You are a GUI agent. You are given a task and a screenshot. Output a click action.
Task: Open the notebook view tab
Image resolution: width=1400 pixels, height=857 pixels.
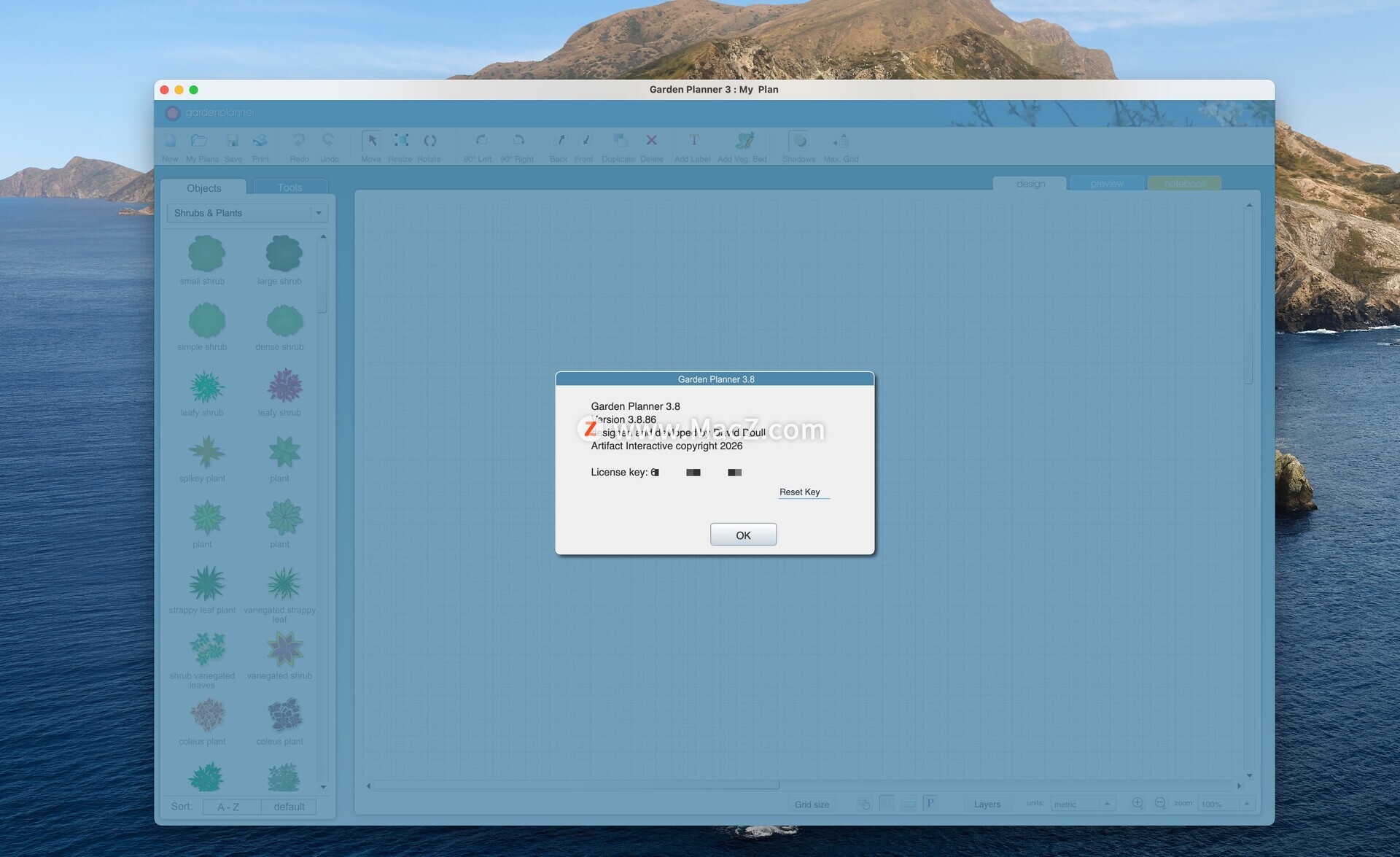[1184, 184]
